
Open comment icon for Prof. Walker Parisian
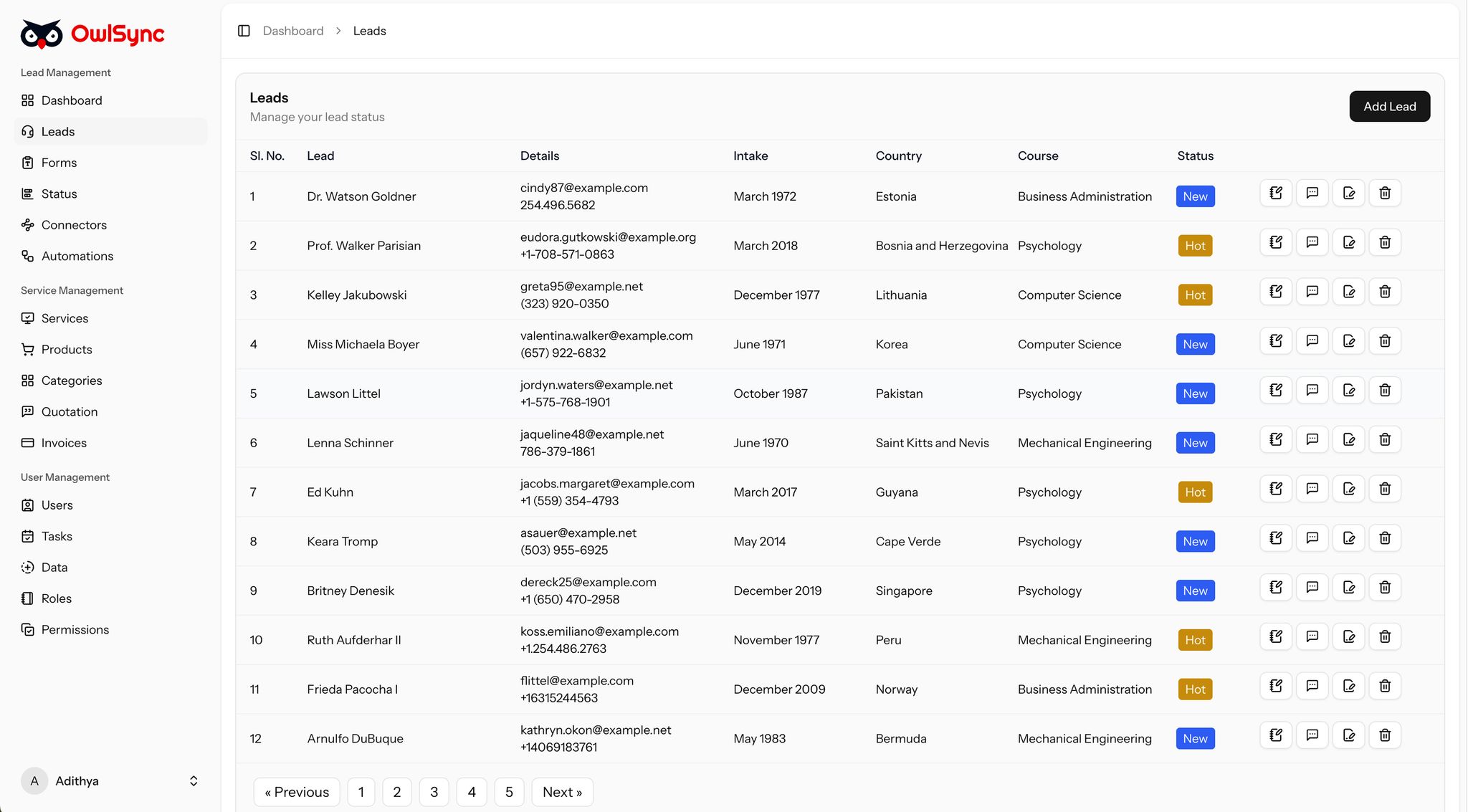[x=1312, y=242]
